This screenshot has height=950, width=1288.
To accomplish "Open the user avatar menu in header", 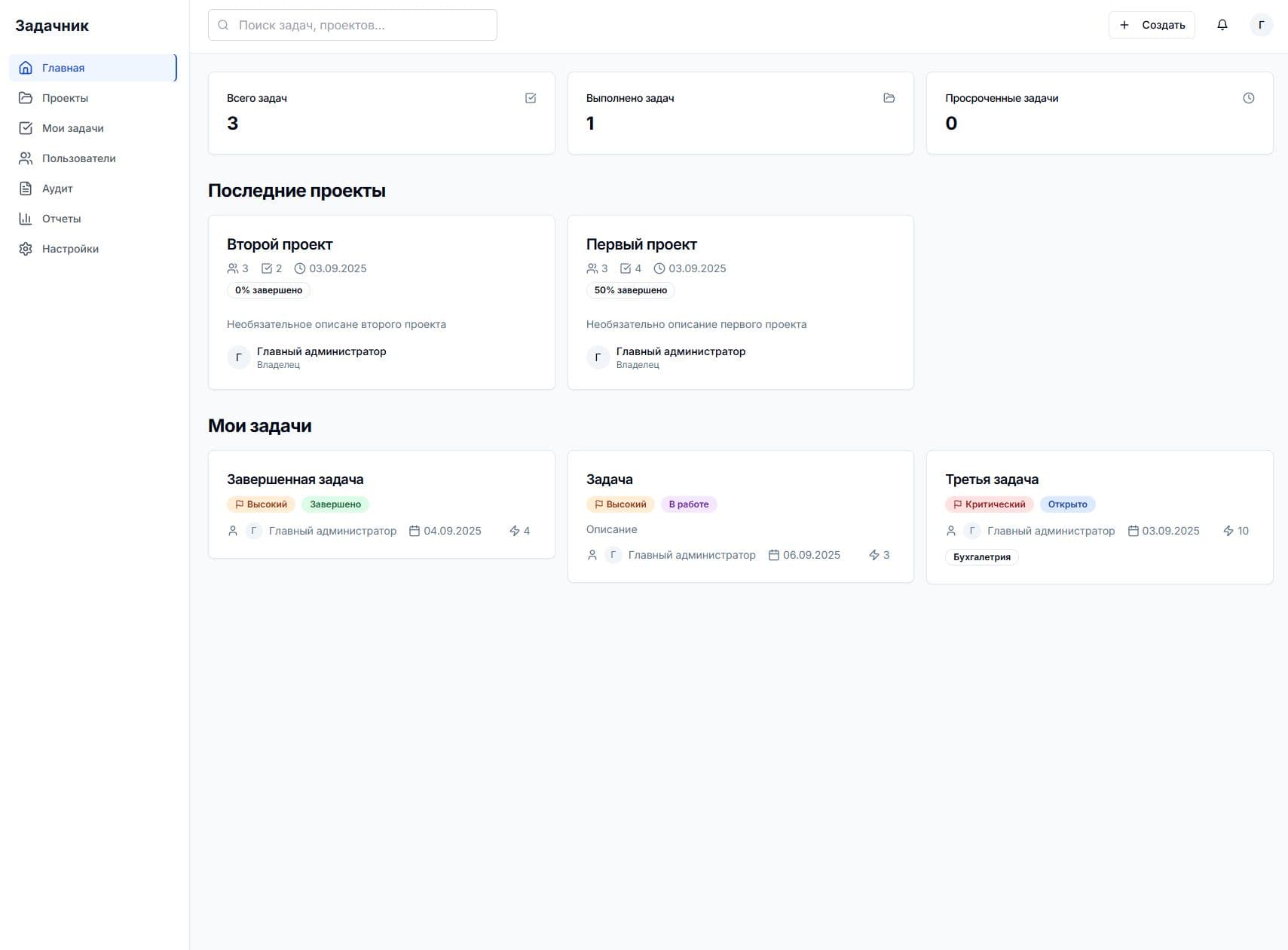I will coord(1261,25).
